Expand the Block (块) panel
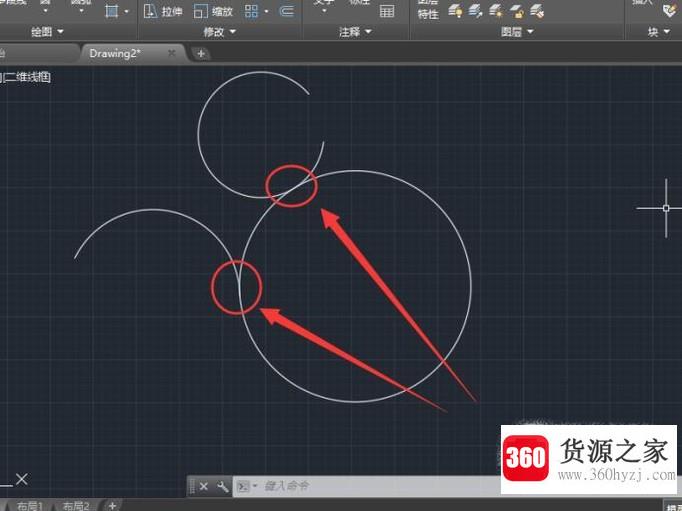The width and height of the screenshot is (682, 511). click(x=659, y=32)
